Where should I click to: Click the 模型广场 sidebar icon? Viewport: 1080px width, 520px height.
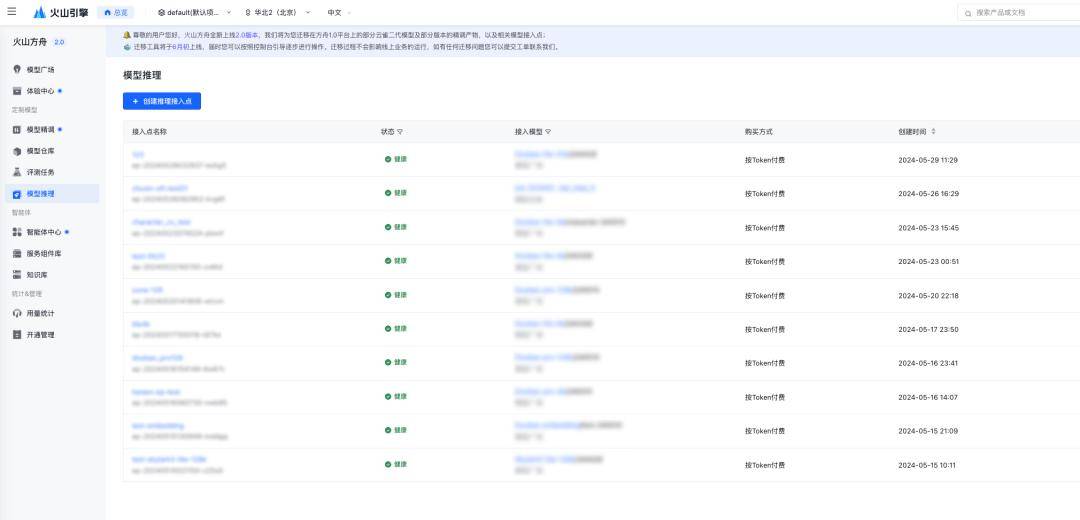point(17,70)
